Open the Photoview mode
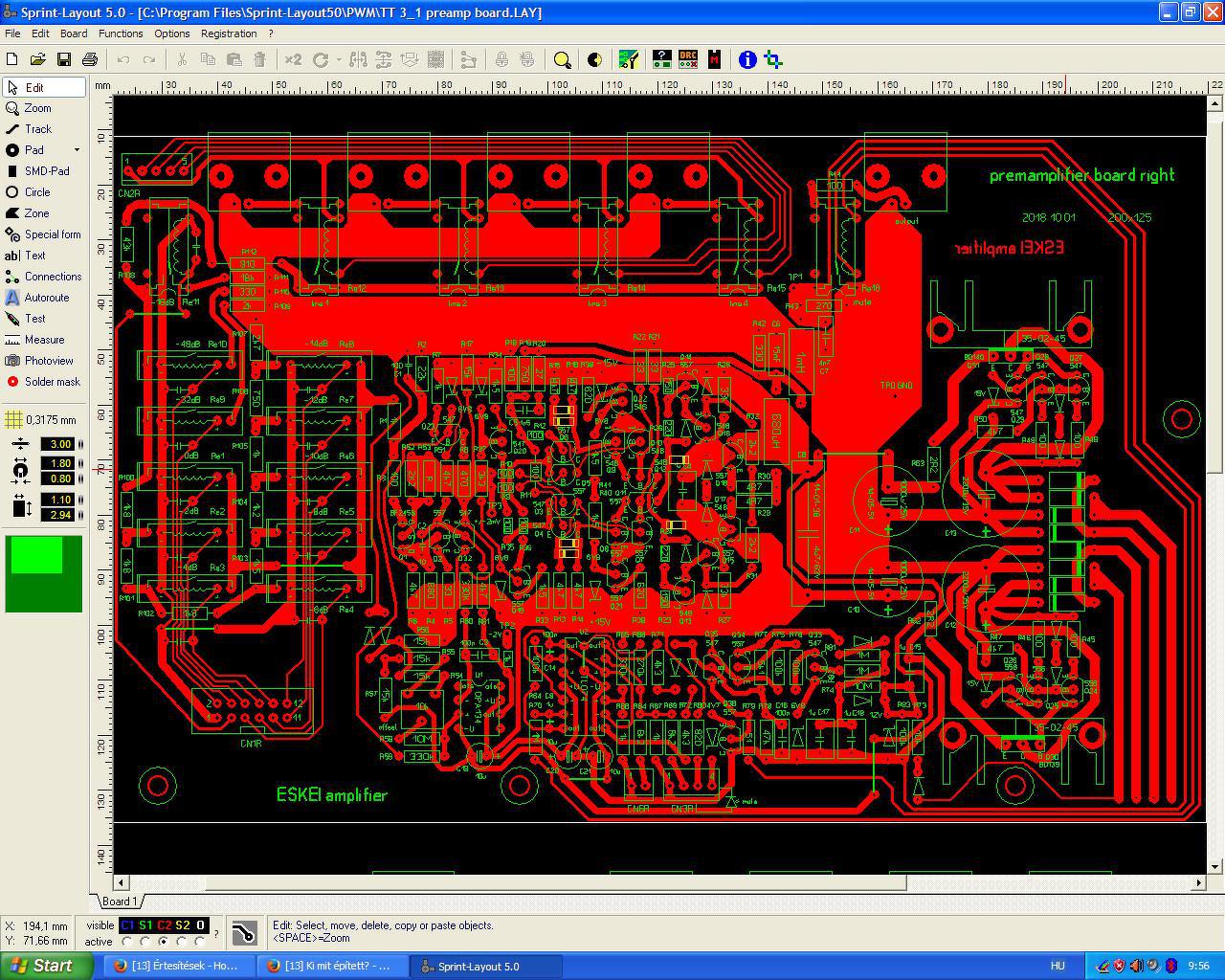 tap(44, 361)
